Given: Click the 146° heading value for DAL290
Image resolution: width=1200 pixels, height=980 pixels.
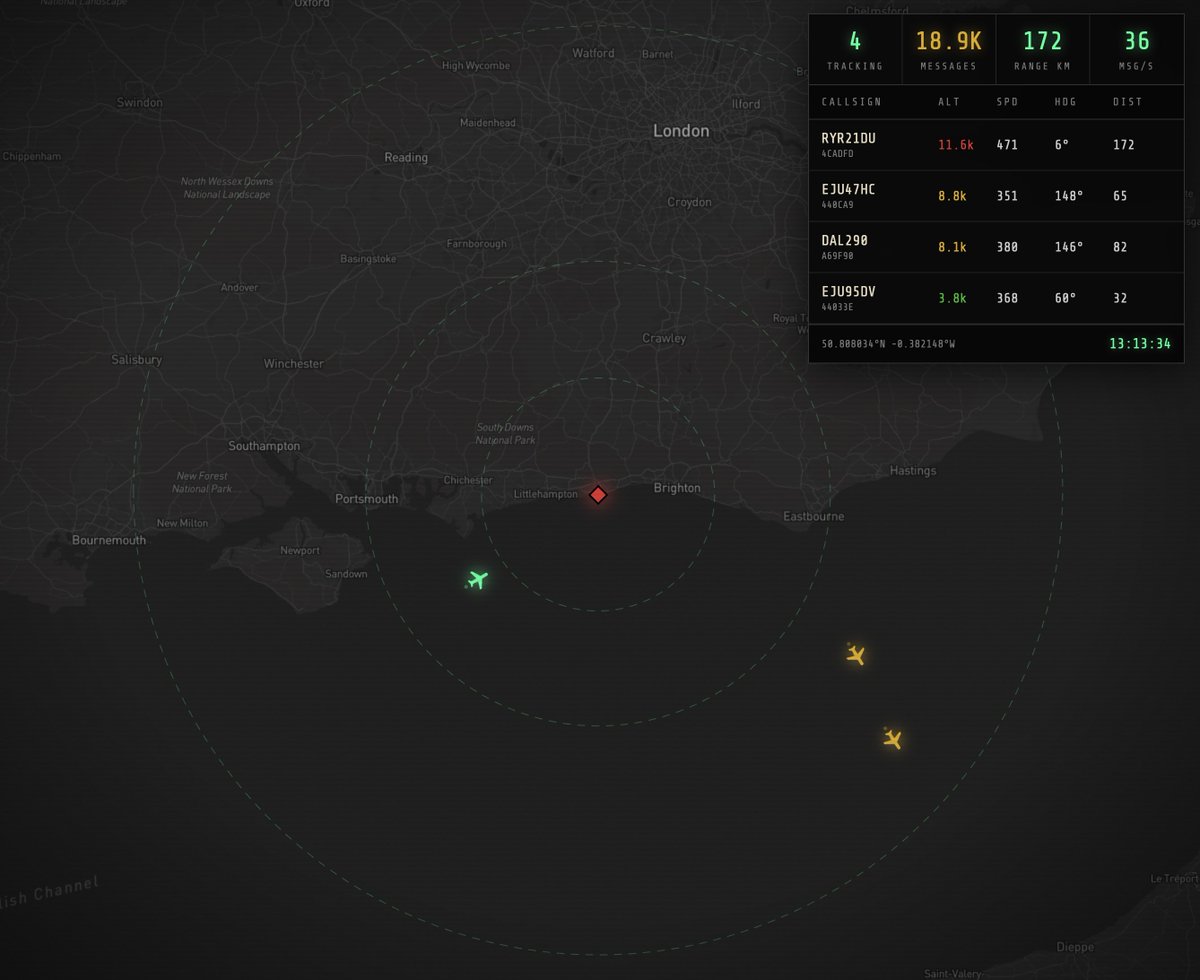Looking at the screenshot, I should pyautogui.click(x=1069, y=247).
